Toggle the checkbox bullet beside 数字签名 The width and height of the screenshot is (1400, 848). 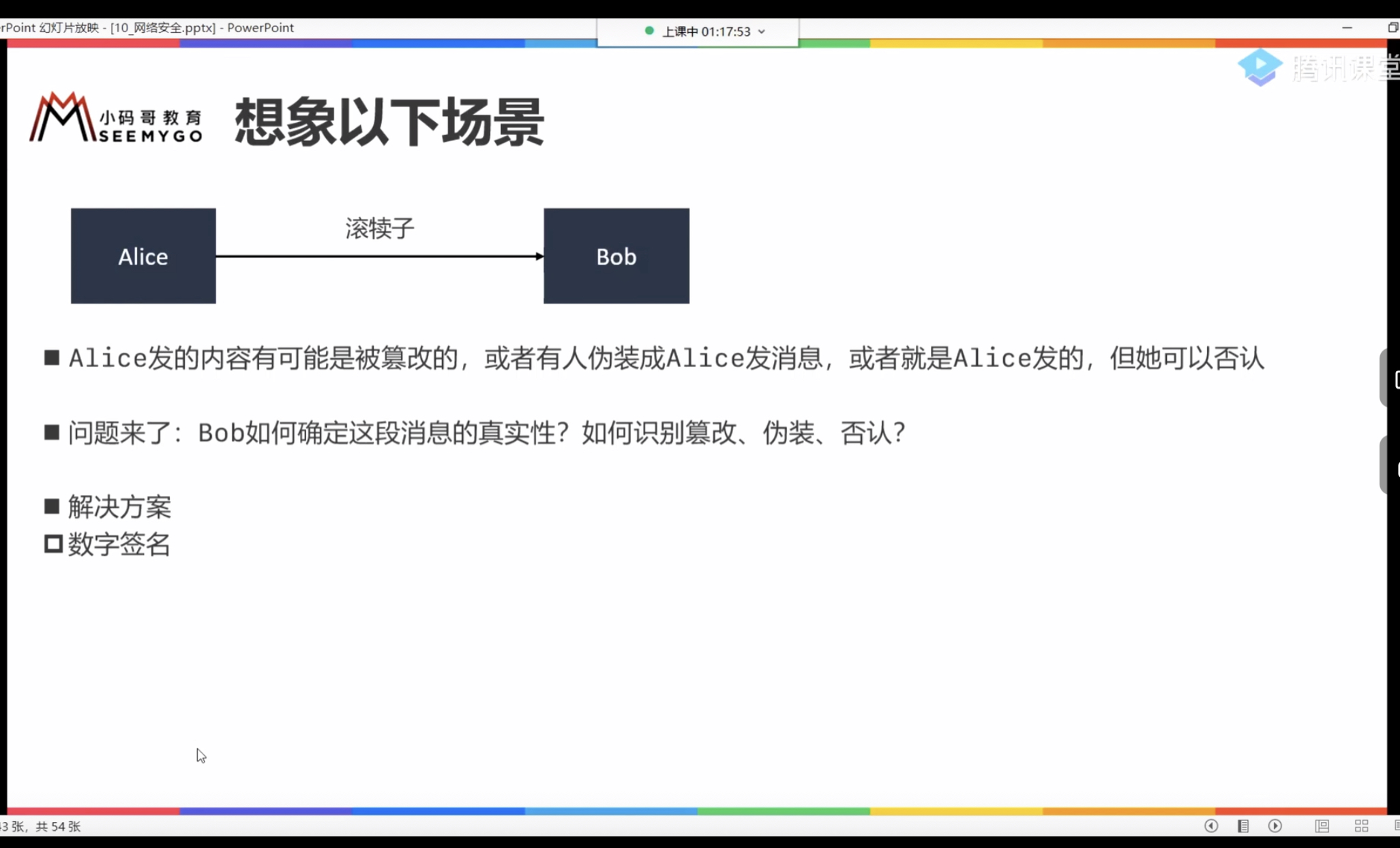coord(52,544)
